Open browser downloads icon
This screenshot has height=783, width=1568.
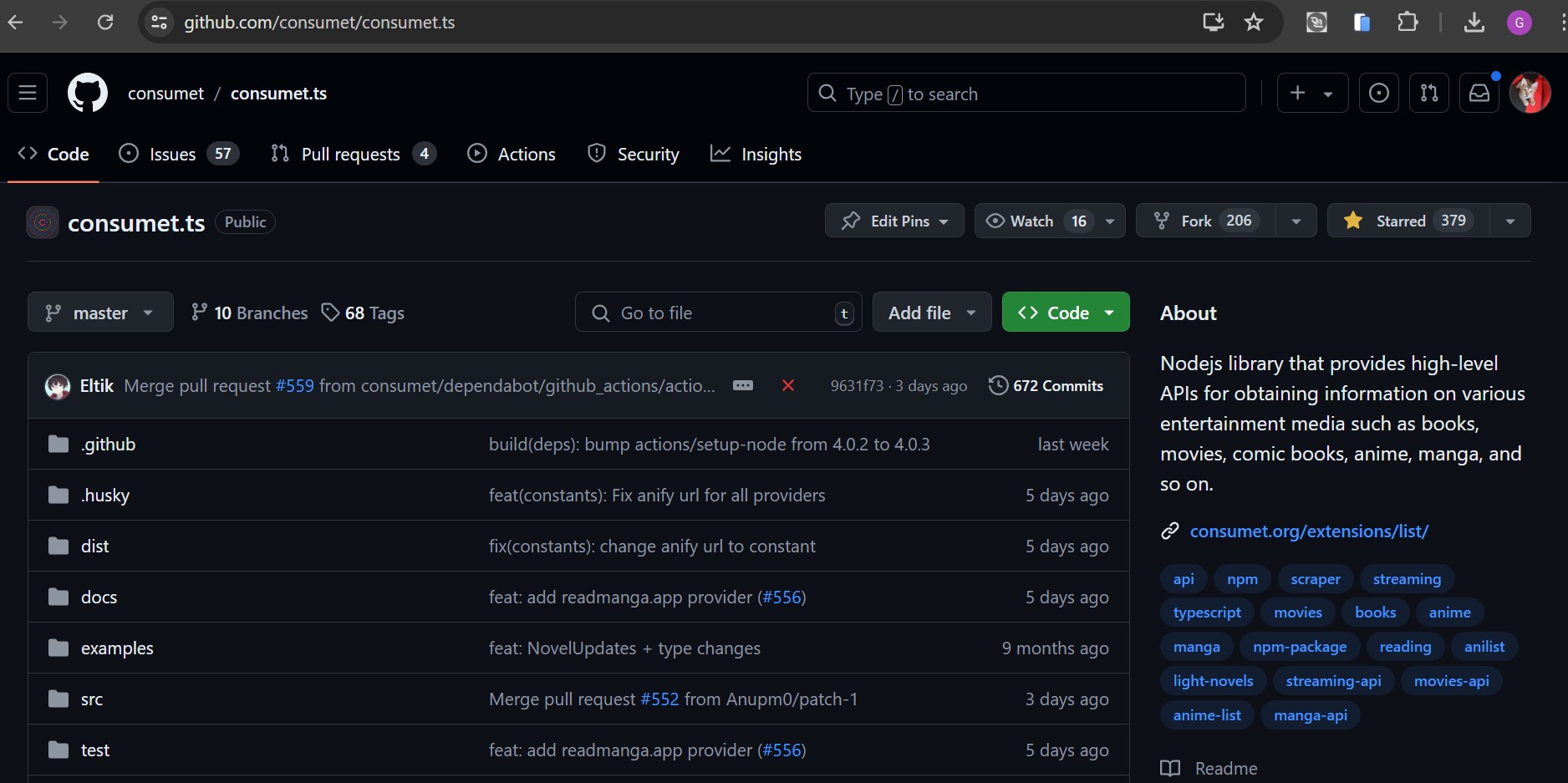tap(1474, 23)
